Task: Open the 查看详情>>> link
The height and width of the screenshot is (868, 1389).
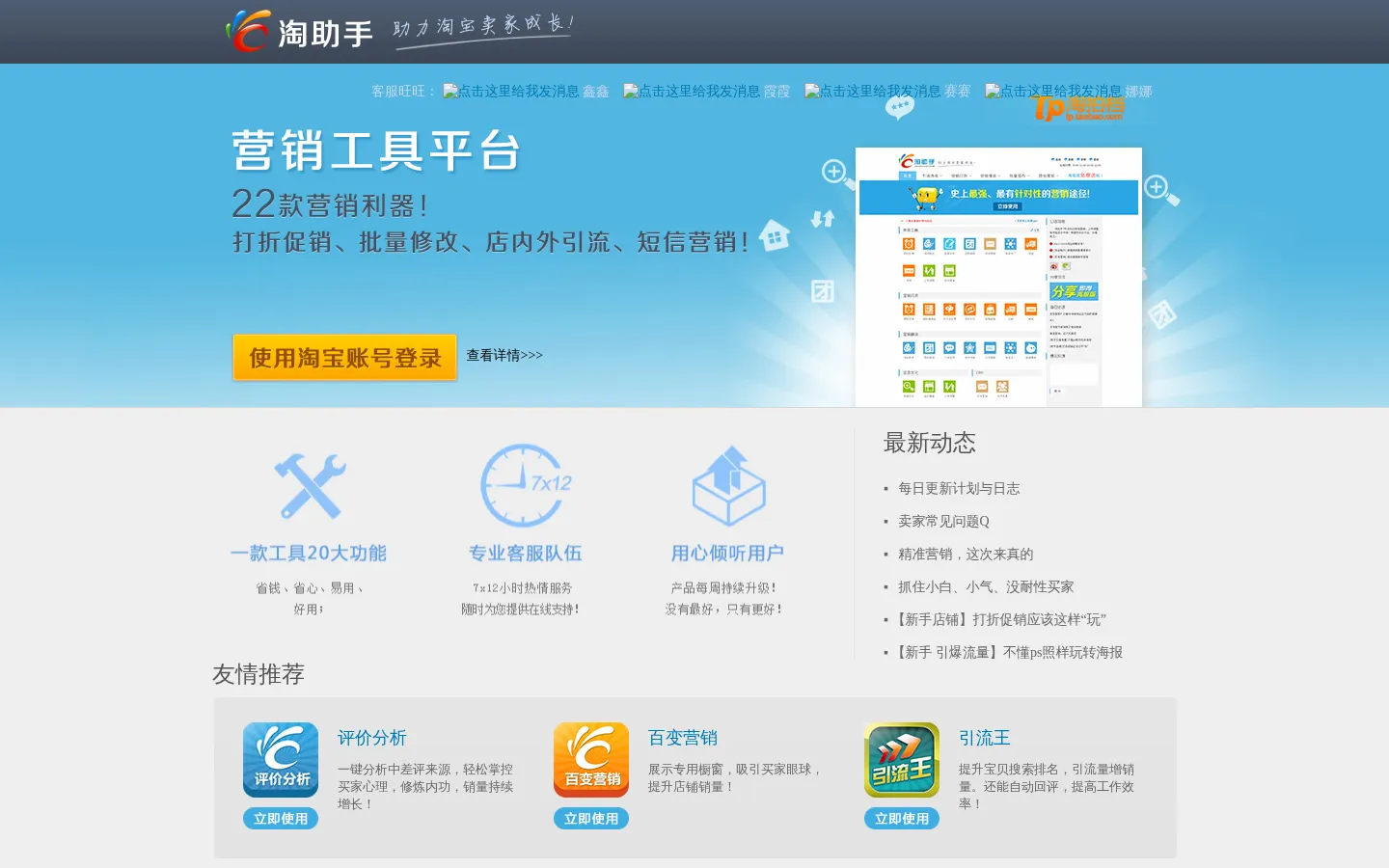Action: click(504, 355)
